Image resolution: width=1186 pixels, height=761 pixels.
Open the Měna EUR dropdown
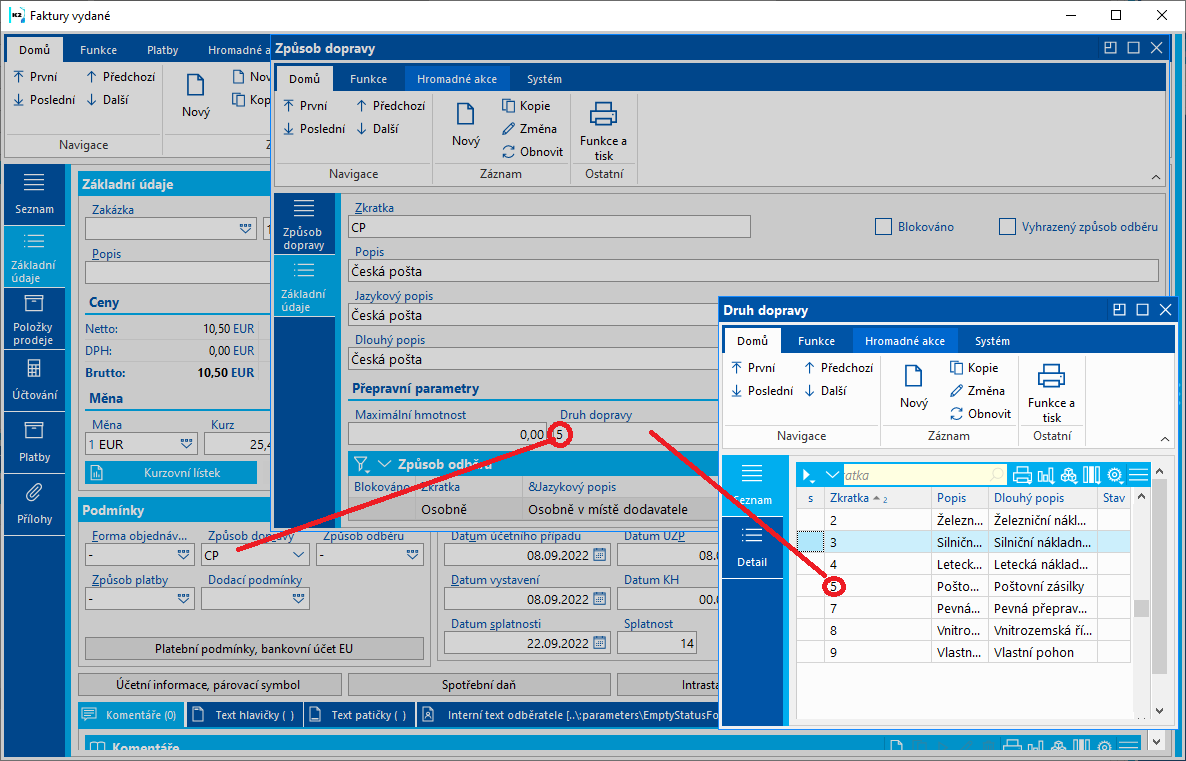pos(187,444)
